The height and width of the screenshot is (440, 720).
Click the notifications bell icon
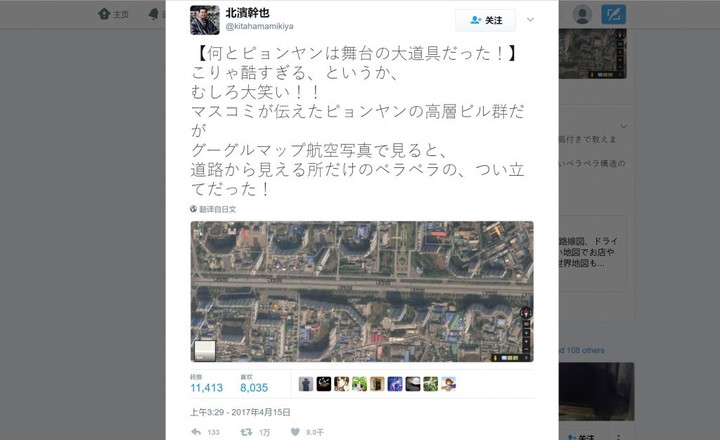[154, 14]
